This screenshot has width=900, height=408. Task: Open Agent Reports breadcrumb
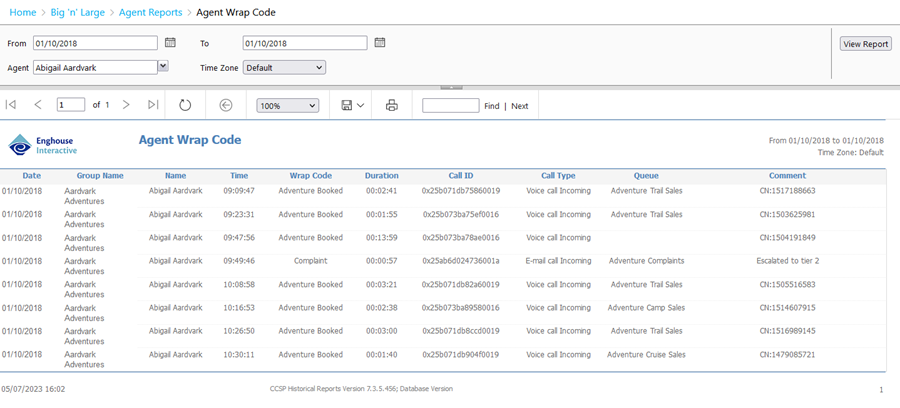click(150, 12)
